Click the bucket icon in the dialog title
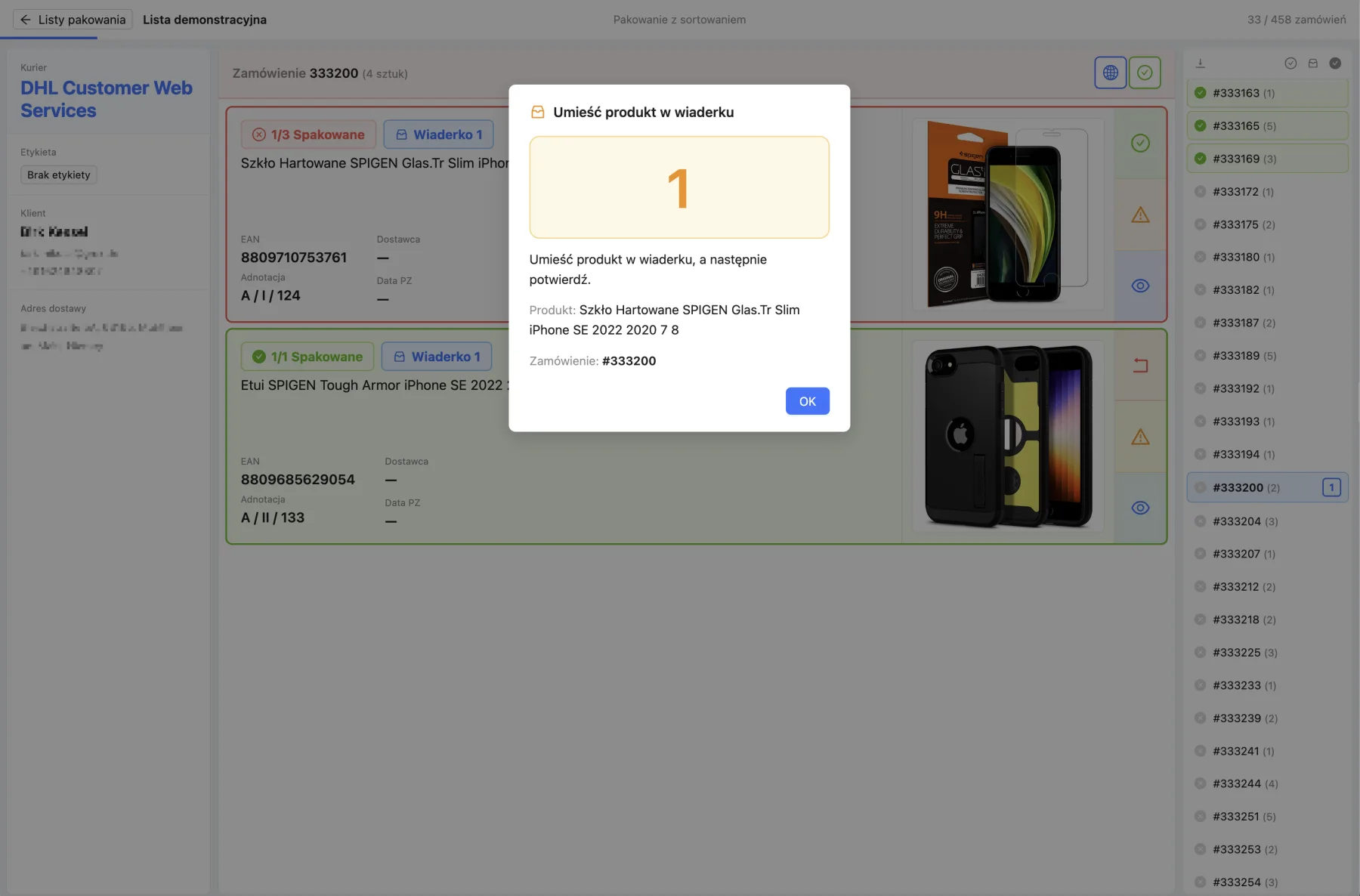Image resolution: width=1360 pixels, height=896 pixels. point(538,112)
